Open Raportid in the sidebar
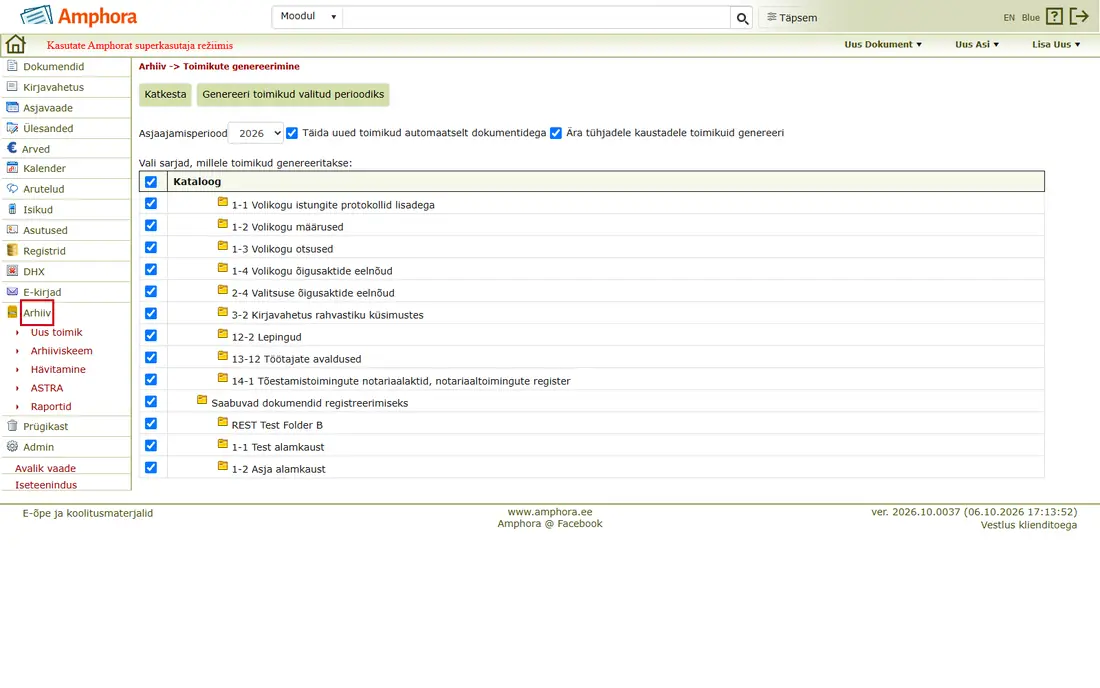Viewport: 1100px width, 688px height. (51, 406)
